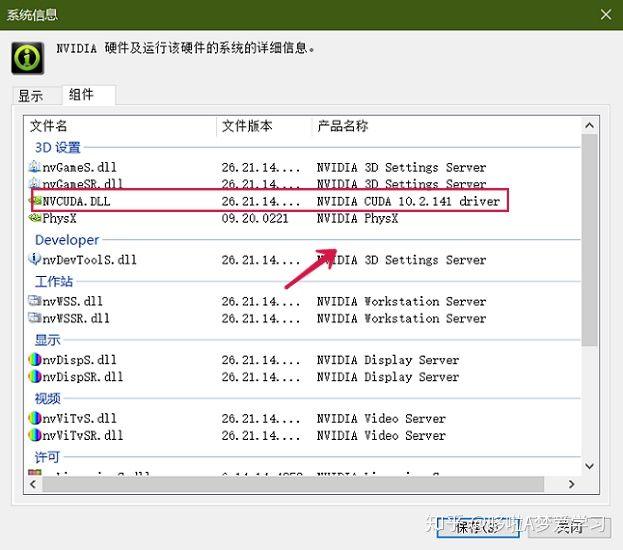
Task: Select the nvDevToolS.dll file name
Action: tap(89, 260)
